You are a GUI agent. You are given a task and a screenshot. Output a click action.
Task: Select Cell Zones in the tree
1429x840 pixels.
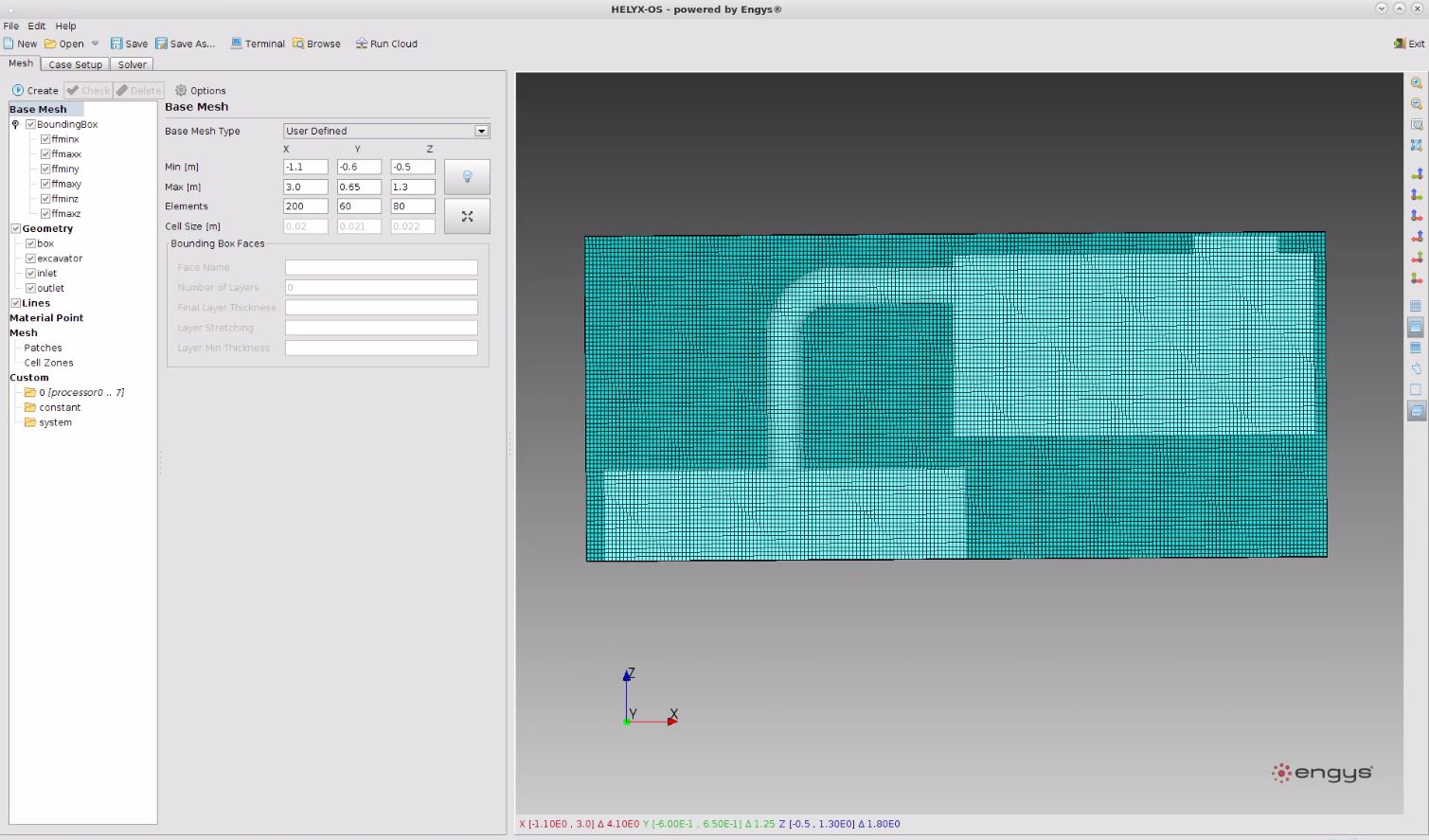(48, 363)
